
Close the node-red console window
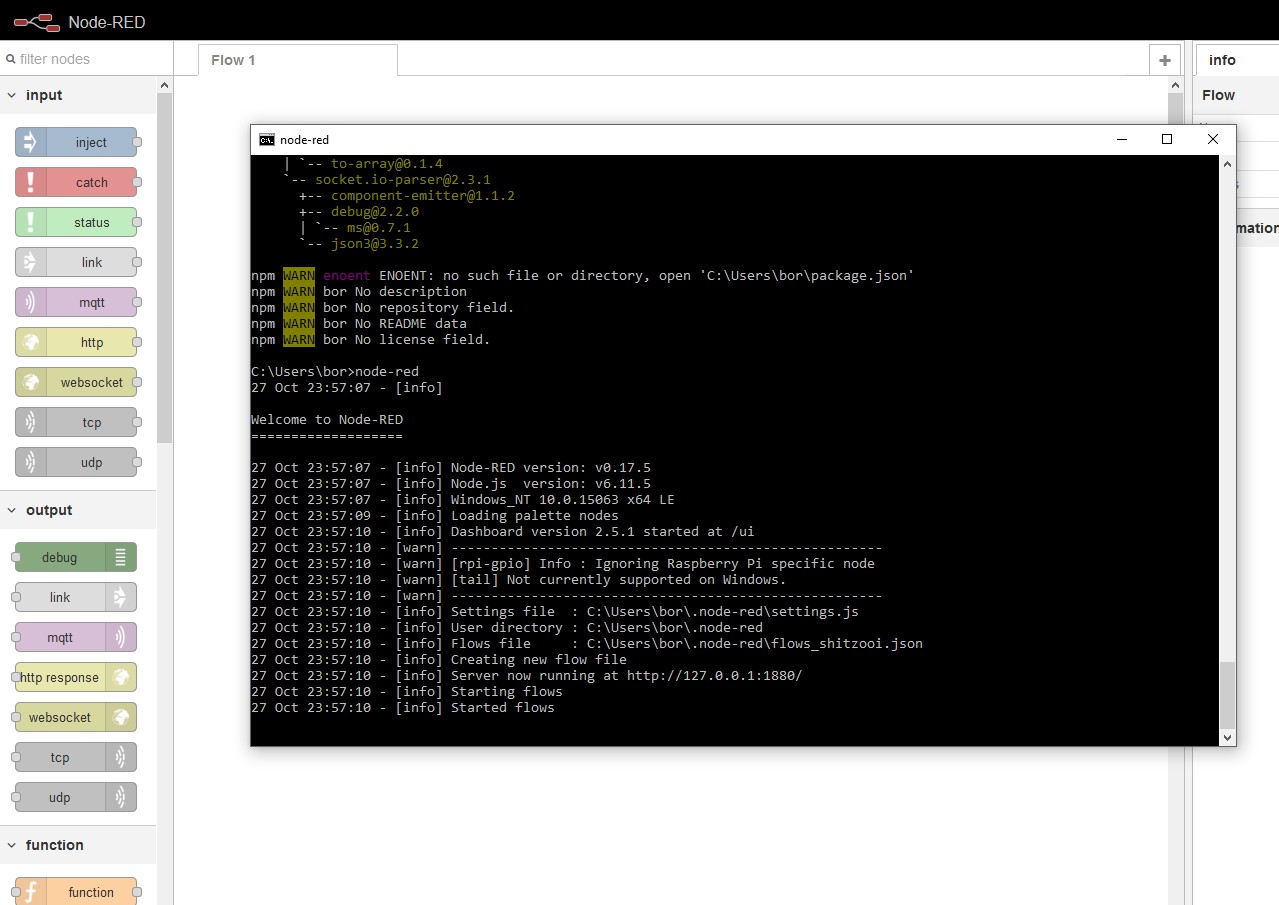1213,139
